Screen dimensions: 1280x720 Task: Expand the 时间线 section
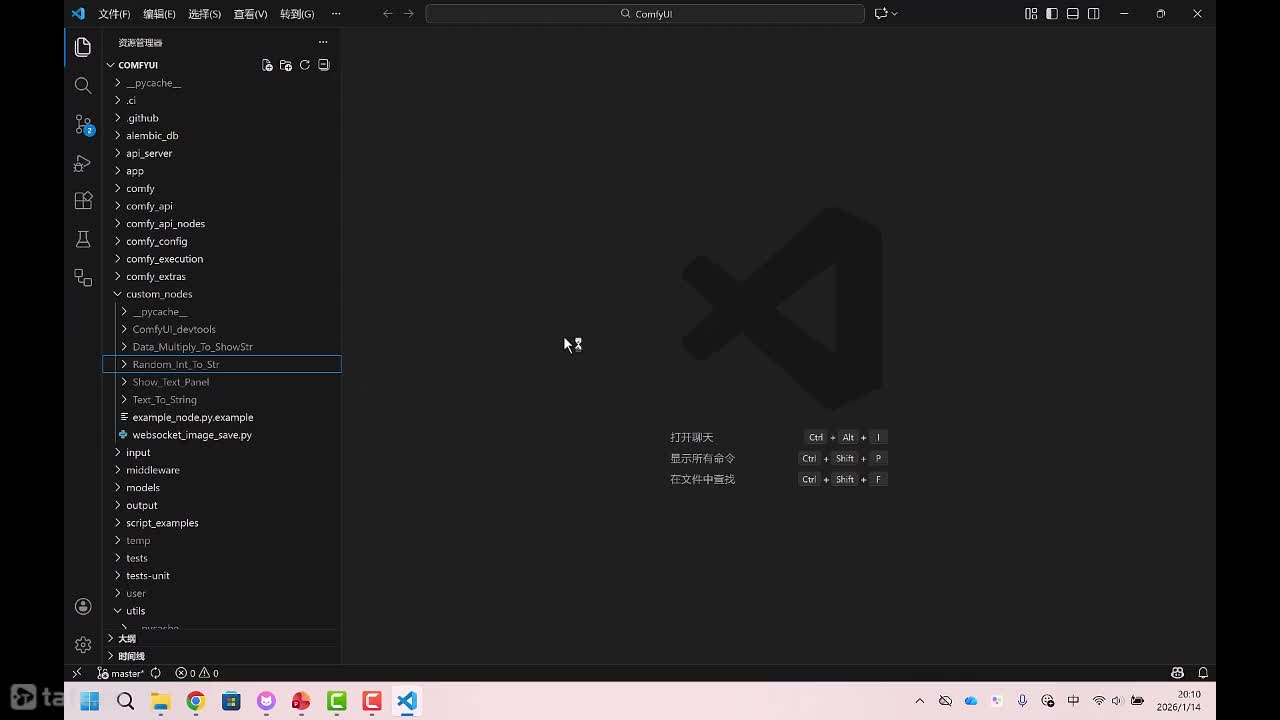coord(131,656)
